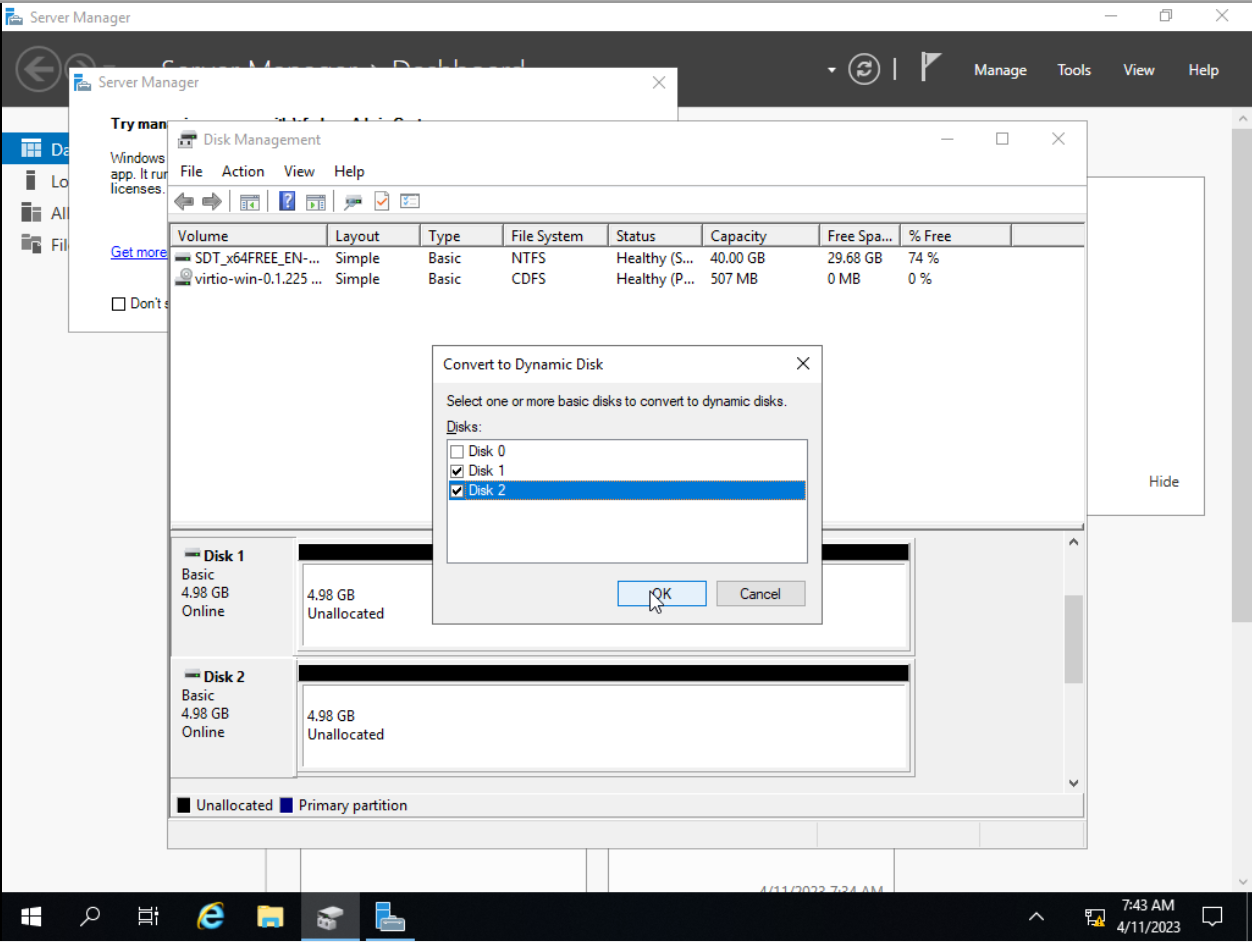
Task: Switch to Disk Management taskbar button
Action: tap(330, 916)
